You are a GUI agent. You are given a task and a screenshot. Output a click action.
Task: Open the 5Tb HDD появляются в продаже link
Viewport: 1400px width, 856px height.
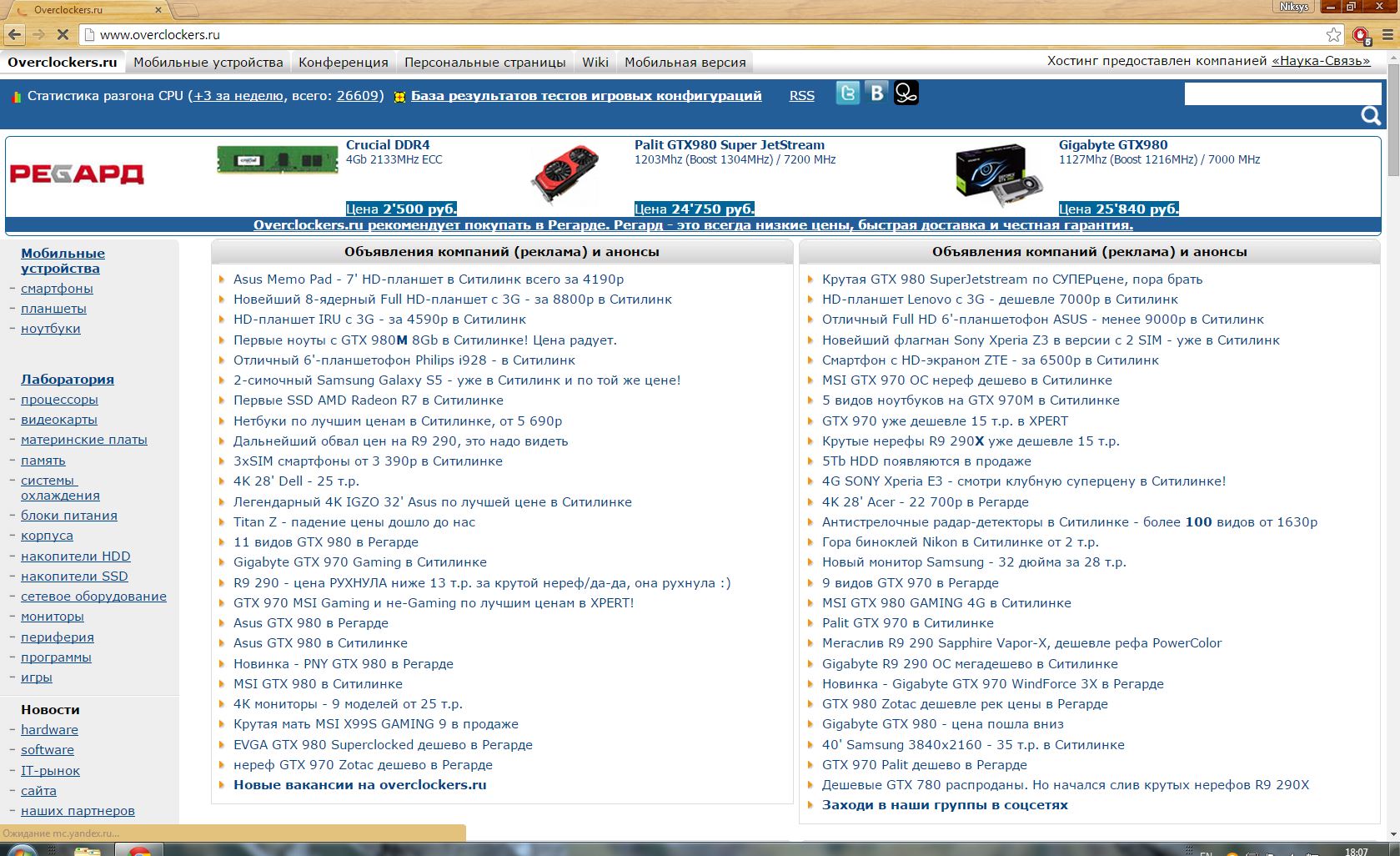pyautogui.click(x=926, y=461)
